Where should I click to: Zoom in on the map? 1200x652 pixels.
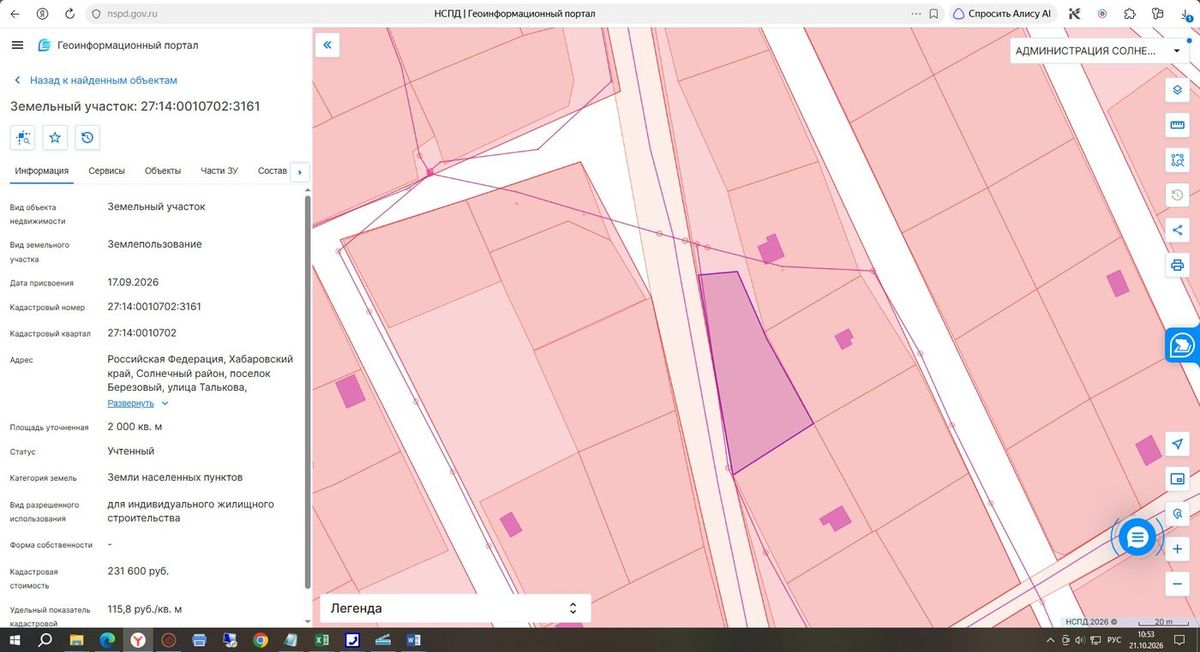click(1177, 549)
